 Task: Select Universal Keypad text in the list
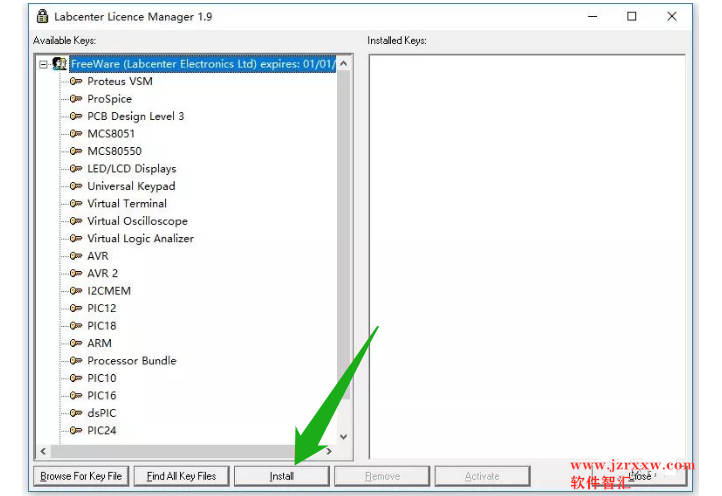(x=131, y=187)
